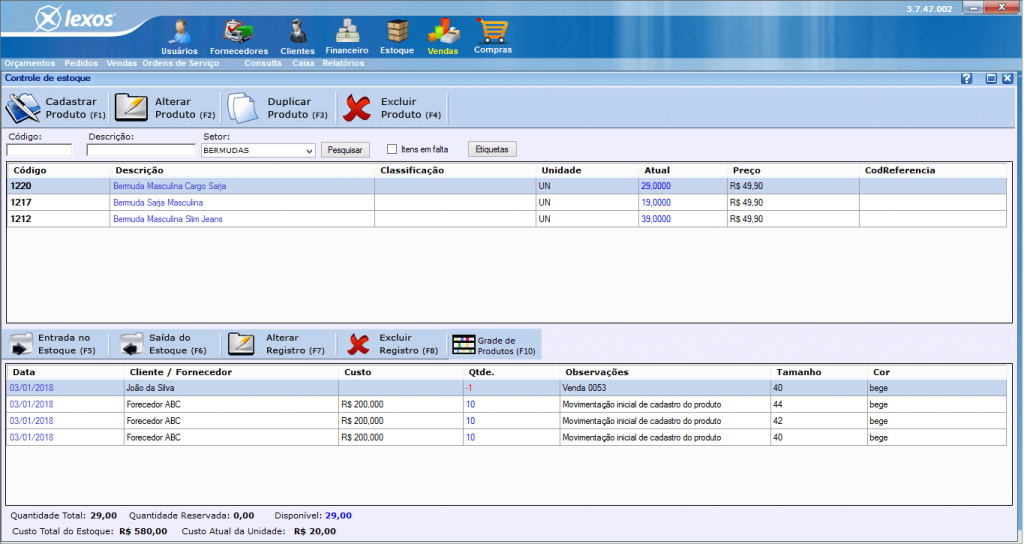Expand the Setor dropdown showing BERMUDAS

tap(309, 150)
